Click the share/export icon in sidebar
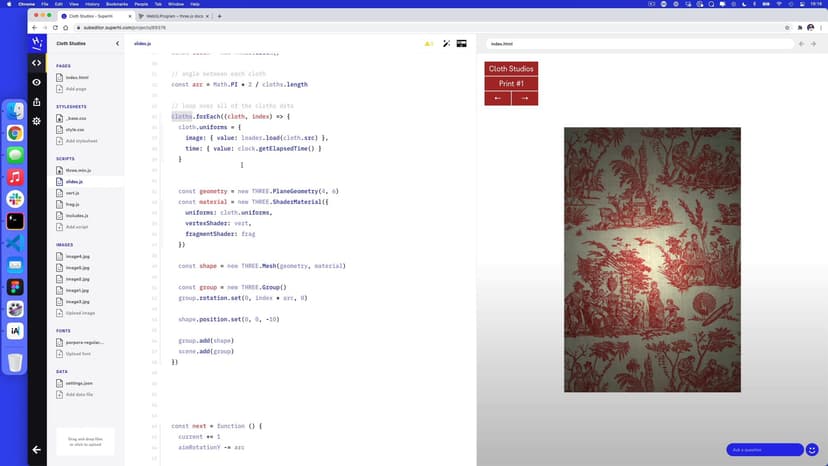 37,101
